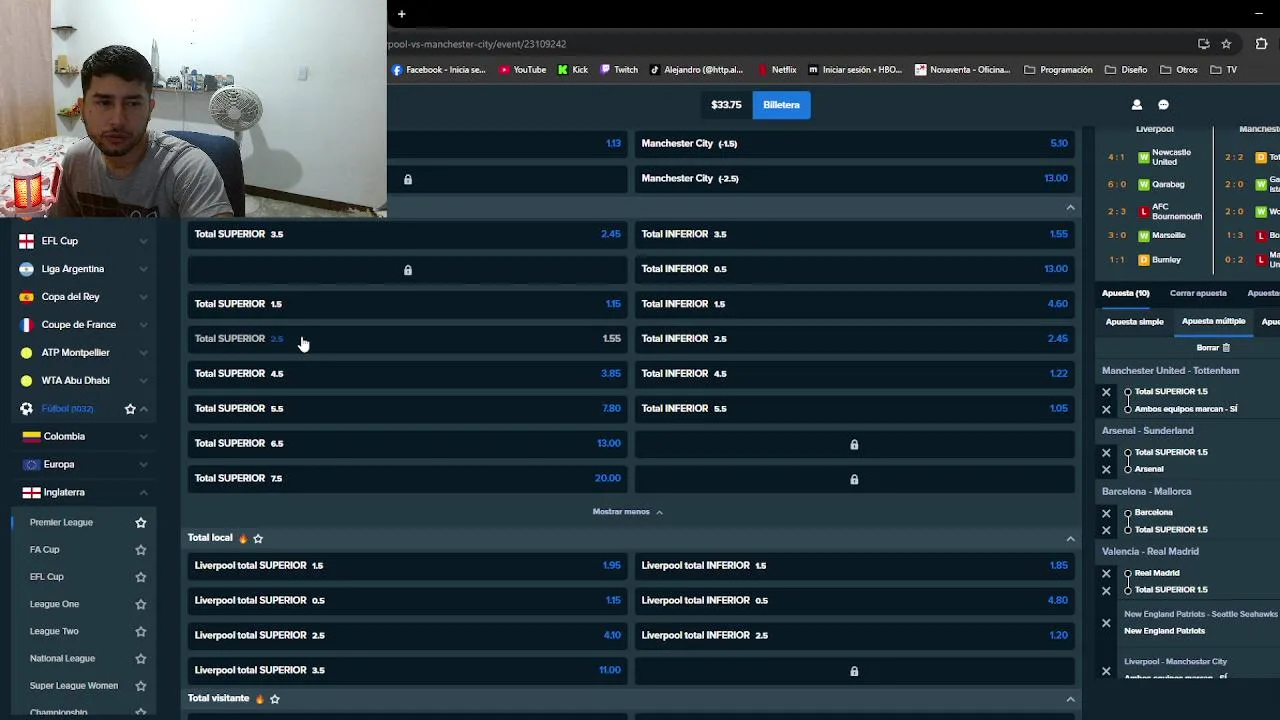Open the Novaventa bookmark

[963, 70]
